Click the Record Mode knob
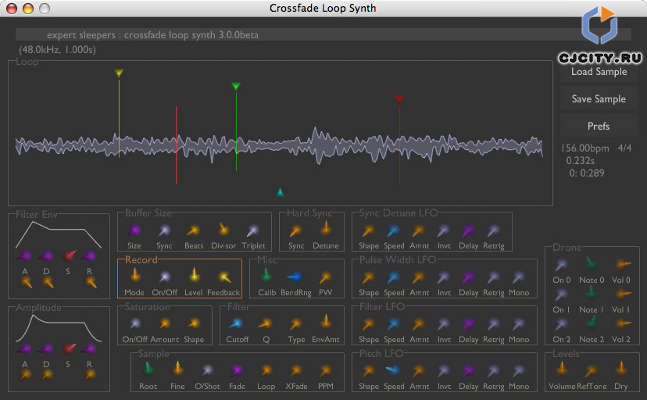647x400 pixels. [x=135, y=275]
